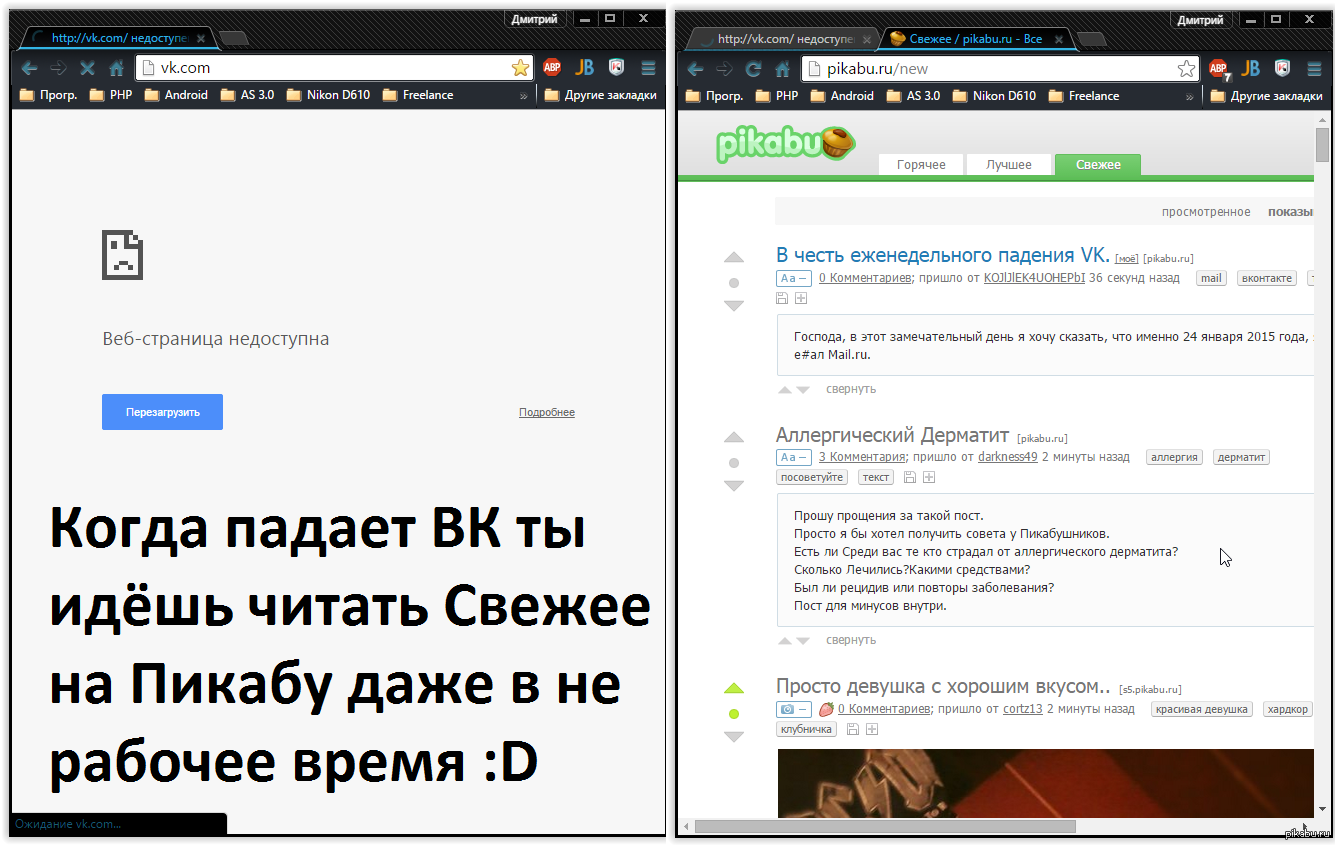The height and width of the screenshot is (845, 1335).
Task: Click the JB extension icon in the pikabu window
Action: coord(1250,69)
